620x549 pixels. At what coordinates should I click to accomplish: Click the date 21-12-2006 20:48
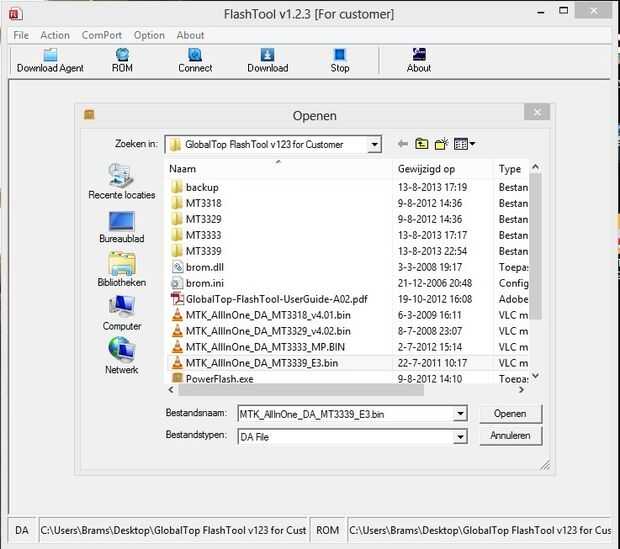tap(435, 283)
